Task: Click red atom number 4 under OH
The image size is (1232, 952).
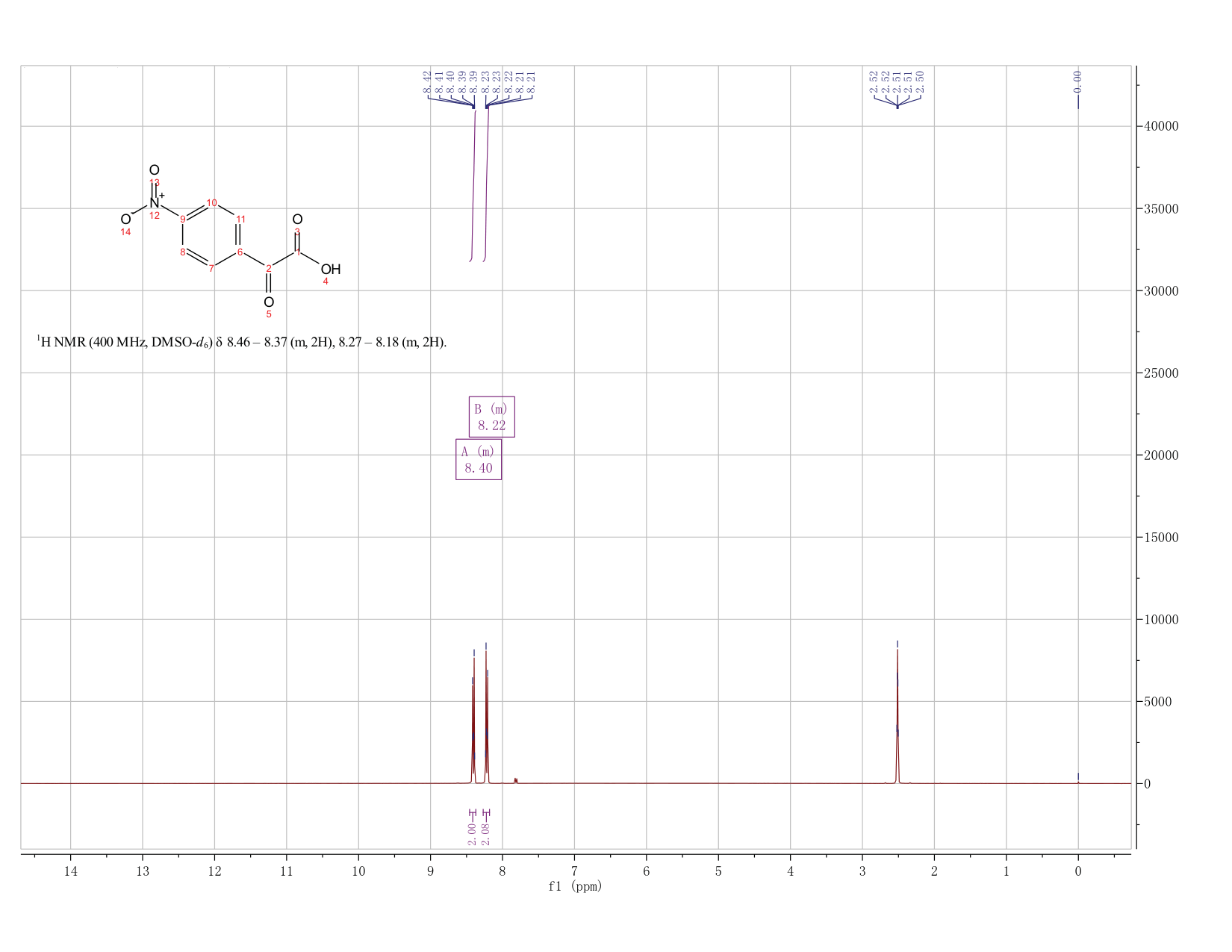Action: (x=326, y=281)
